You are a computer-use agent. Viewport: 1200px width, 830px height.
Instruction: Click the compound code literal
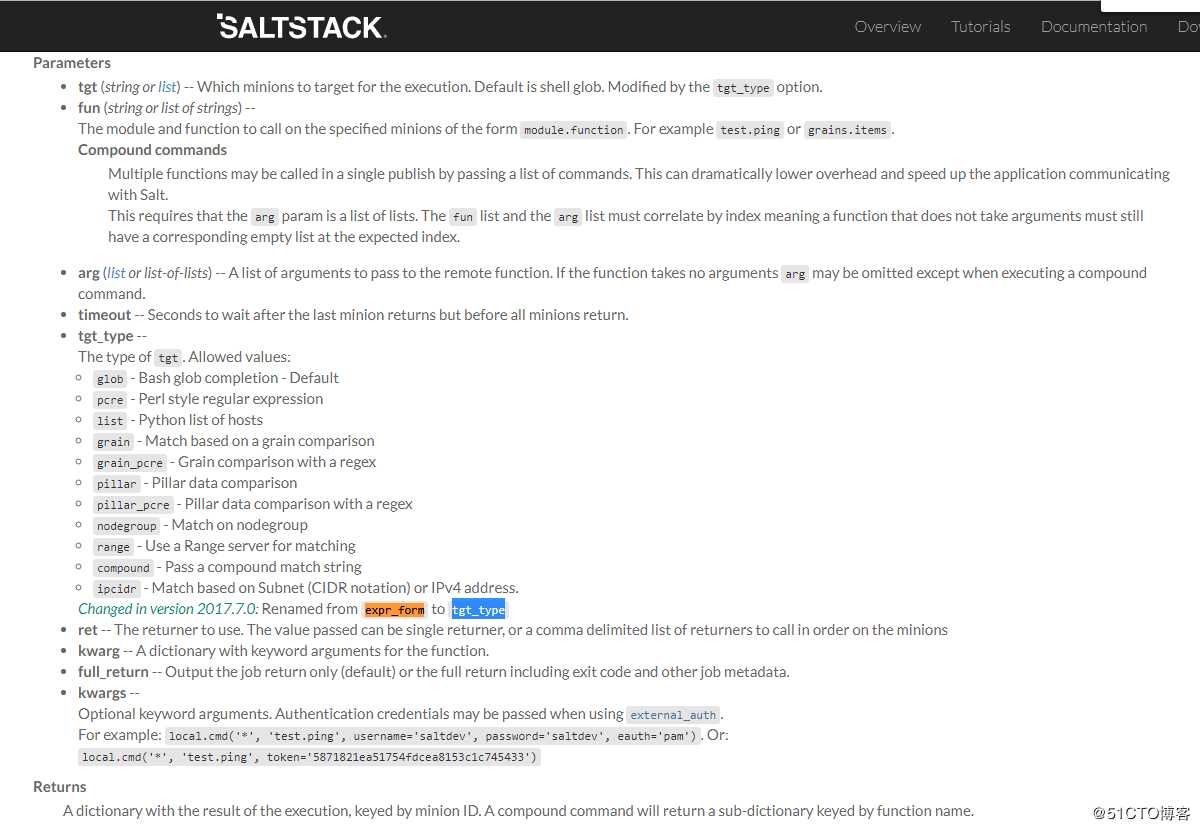123,568
